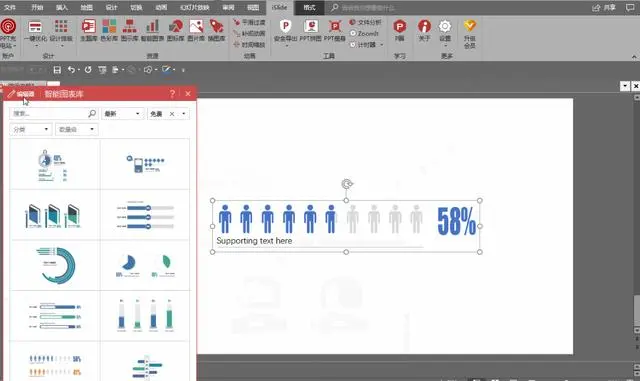Switch to the 幻灯片放映 tab
This screenshot has height=381, width=640.
click(x=195, y=7)
